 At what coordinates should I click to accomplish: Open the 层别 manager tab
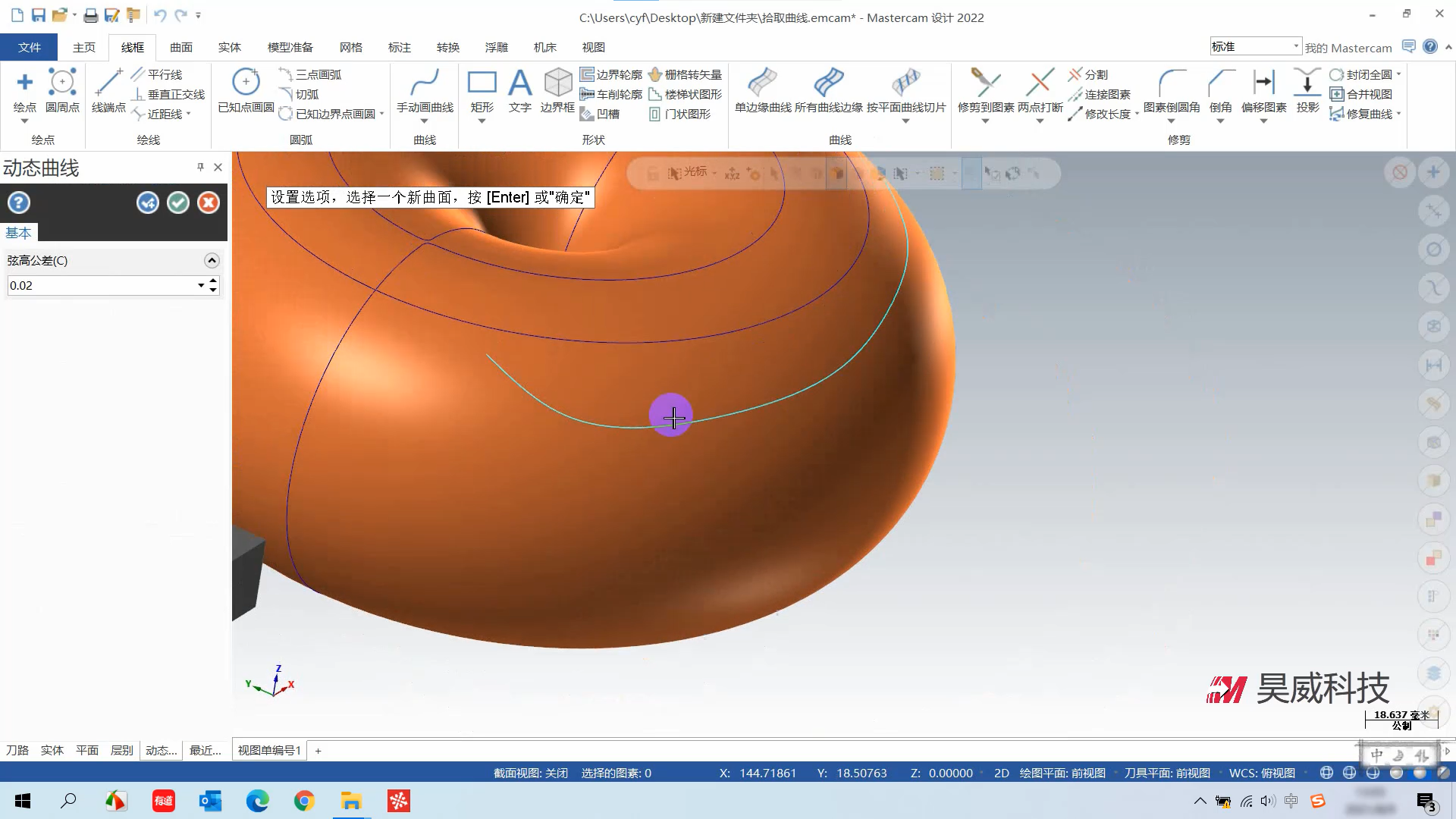click(x=121, y=750)
